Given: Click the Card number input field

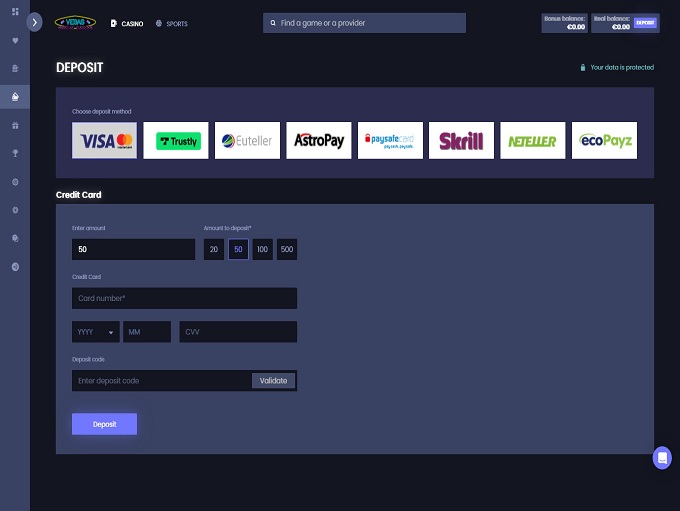Looking at the screenshot, I should (x=184, y=298).
